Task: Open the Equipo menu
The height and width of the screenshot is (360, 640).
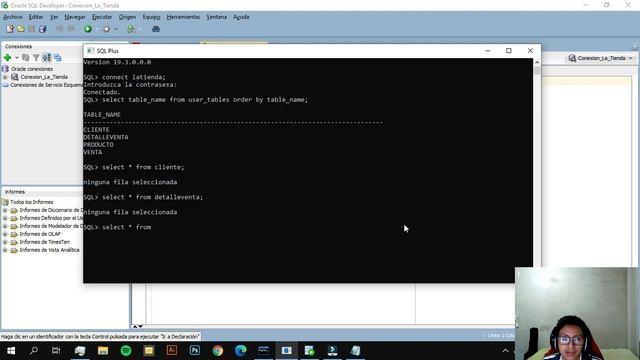Action: [x=151, y=17]
